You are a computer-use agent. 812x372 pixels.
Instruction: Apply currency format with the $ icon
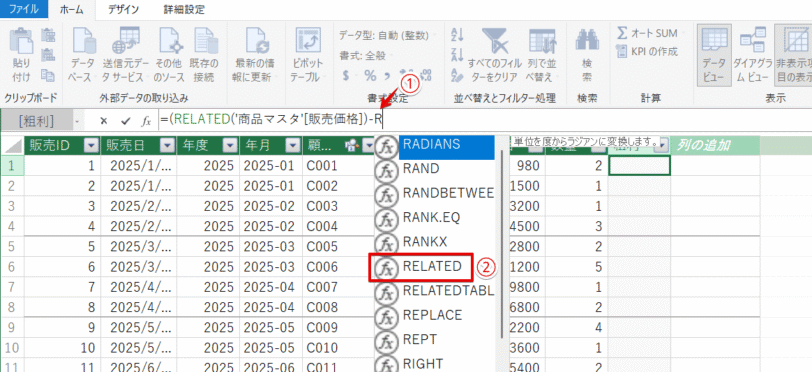pos(346,76)
